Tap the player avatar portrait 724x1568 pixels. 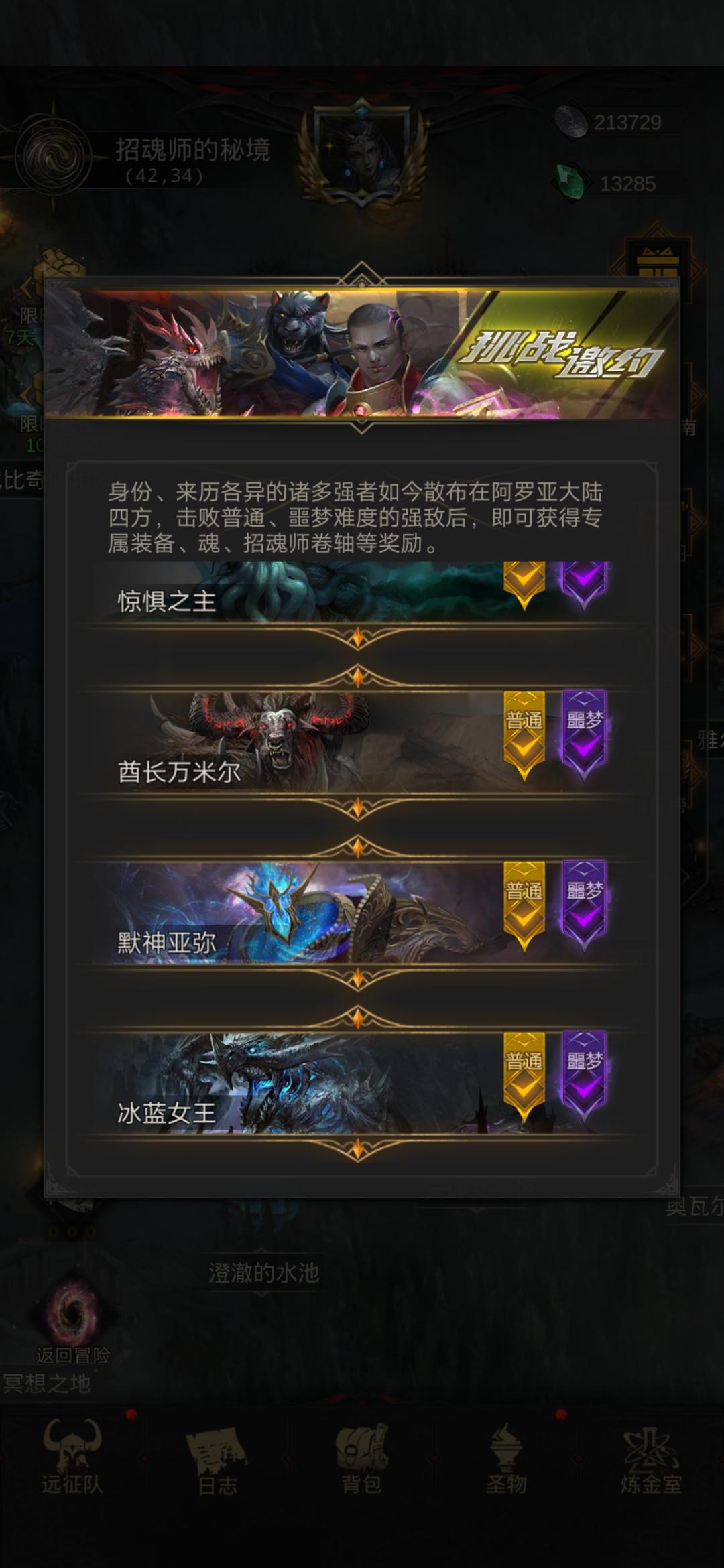click(x=362, y=153)
